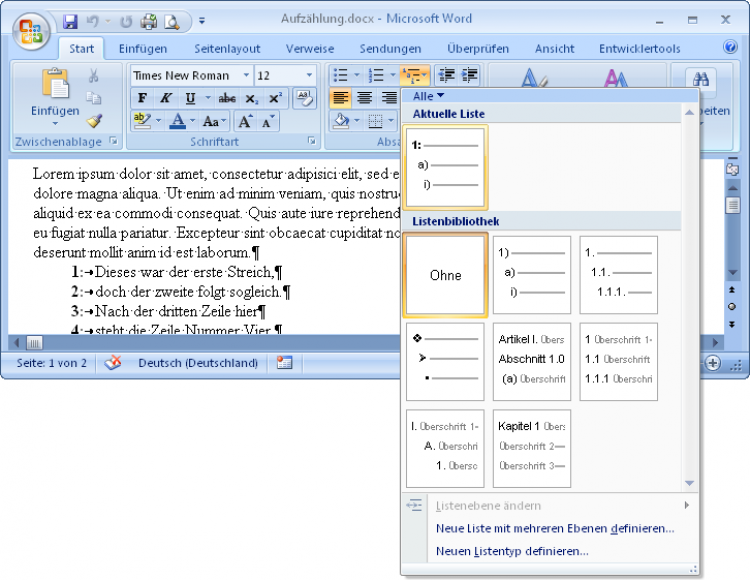Click the font color A swatch

[x=177, y=121]
